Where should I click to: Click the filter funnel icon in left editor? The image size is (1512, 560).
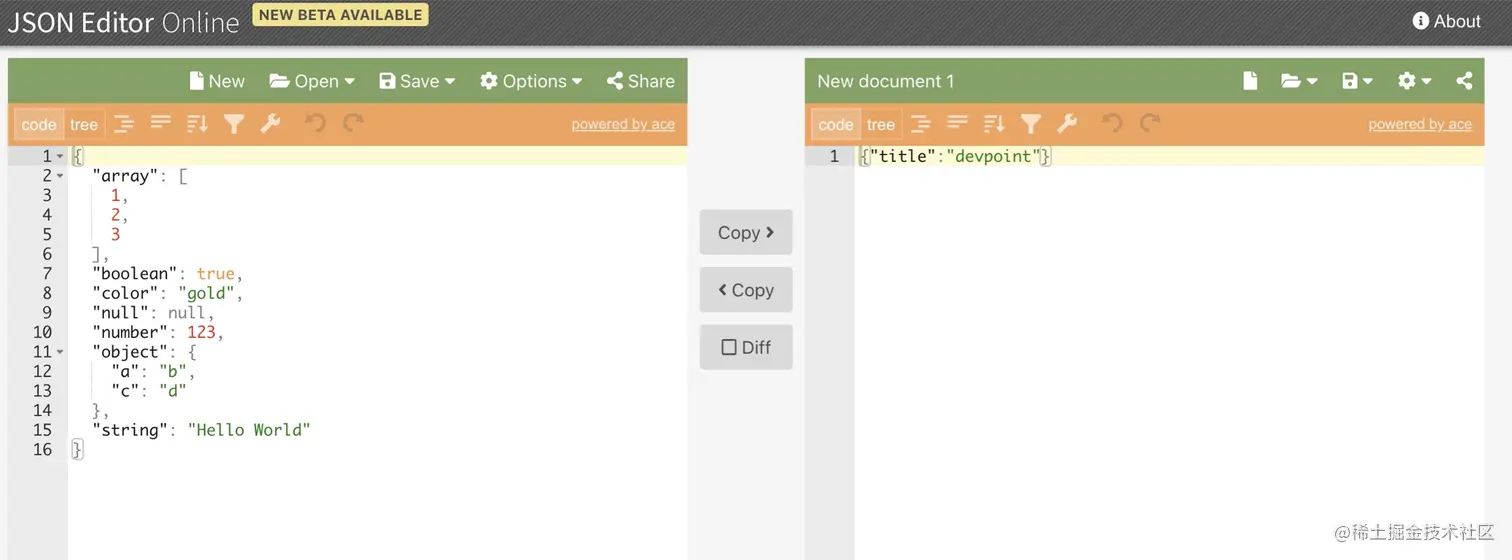tap(234, 124)
